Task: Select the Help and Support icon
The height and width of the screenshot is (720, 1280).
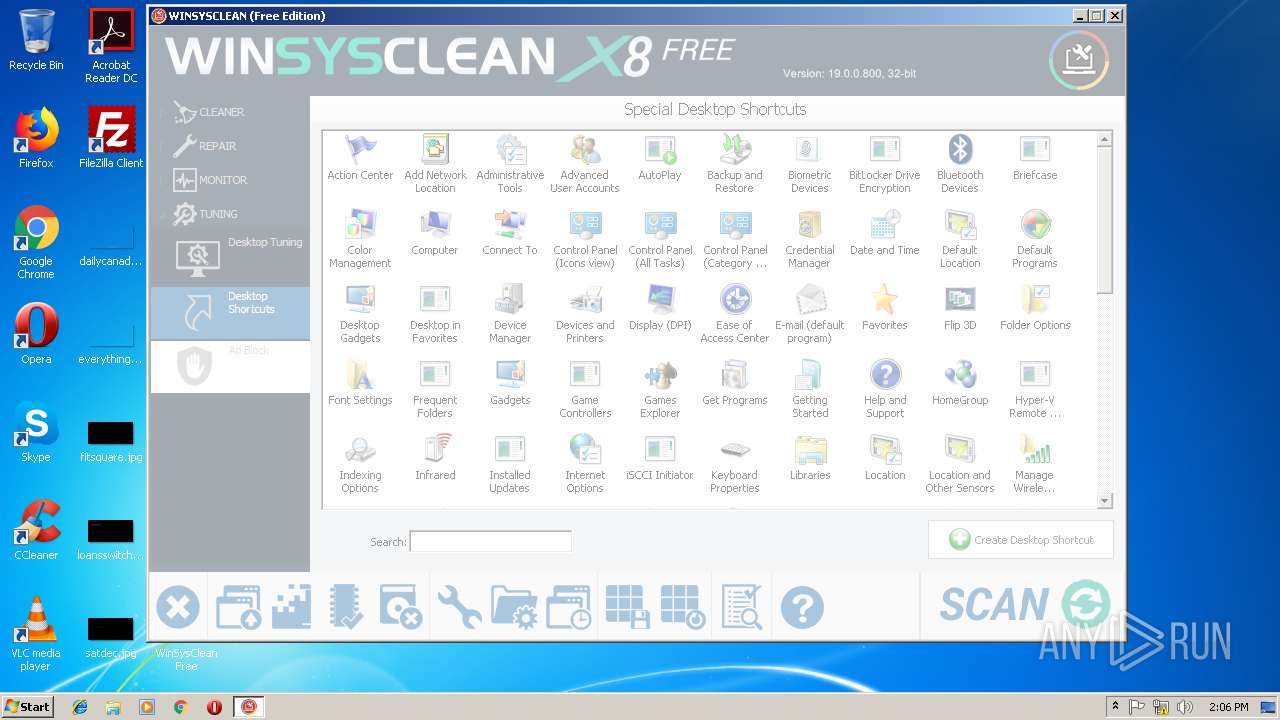Action: 885,375
